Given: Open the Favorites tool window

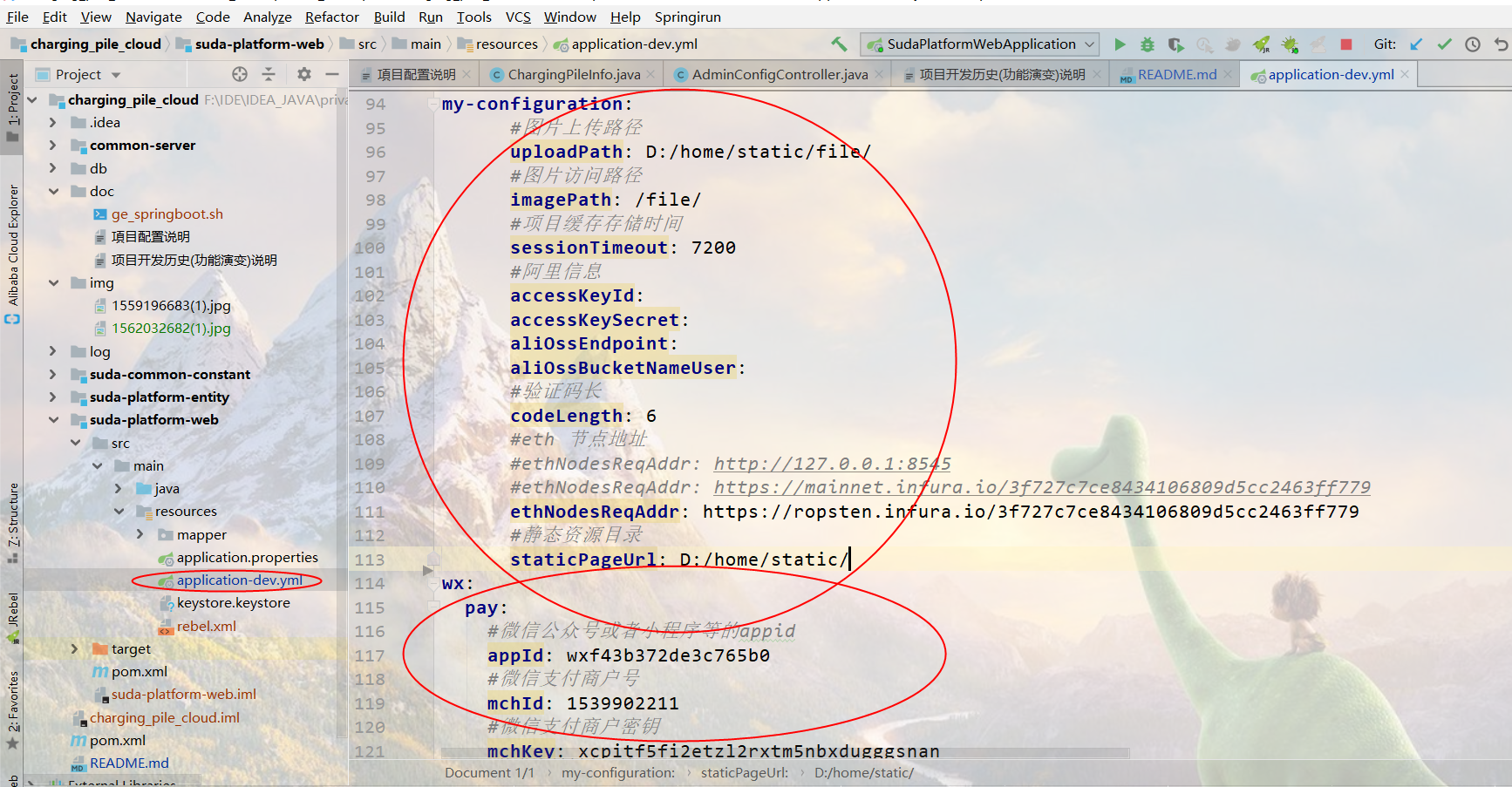Looking at the screenshot, I should [12, 709].
